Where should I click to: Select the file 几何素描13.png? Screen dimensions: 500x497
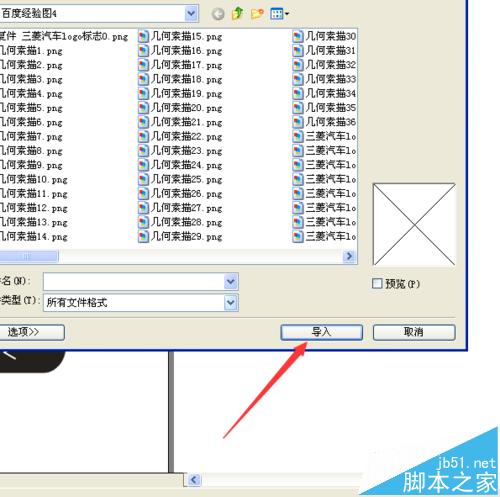tap(34, 223)
